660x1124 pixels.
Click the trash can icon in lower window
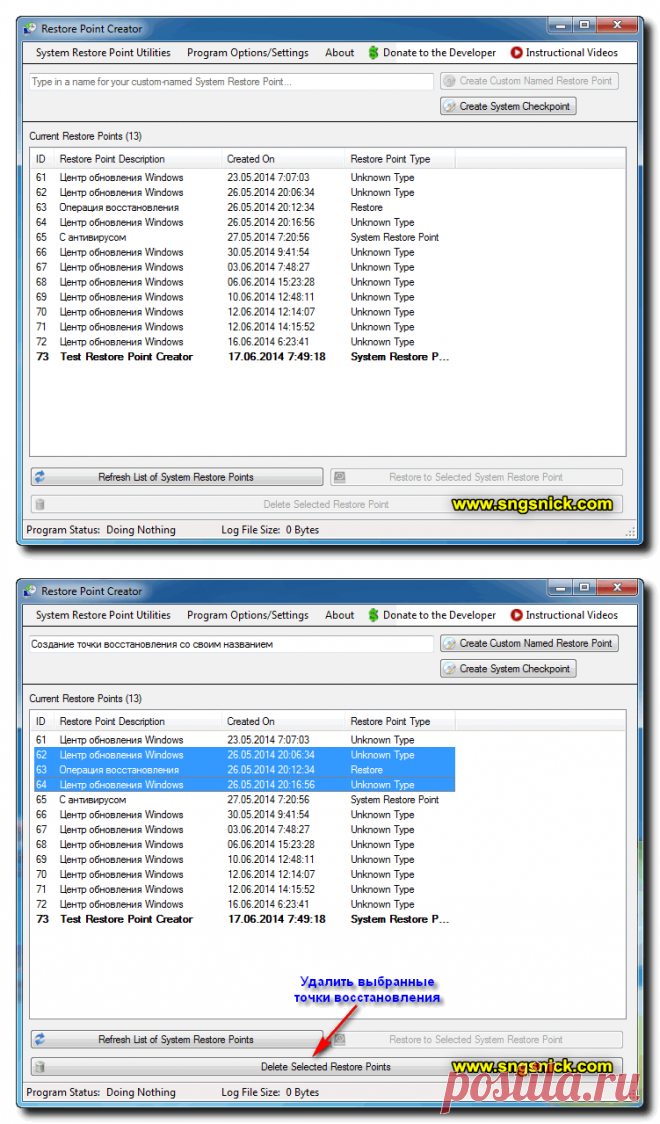tap(40, 1067)
